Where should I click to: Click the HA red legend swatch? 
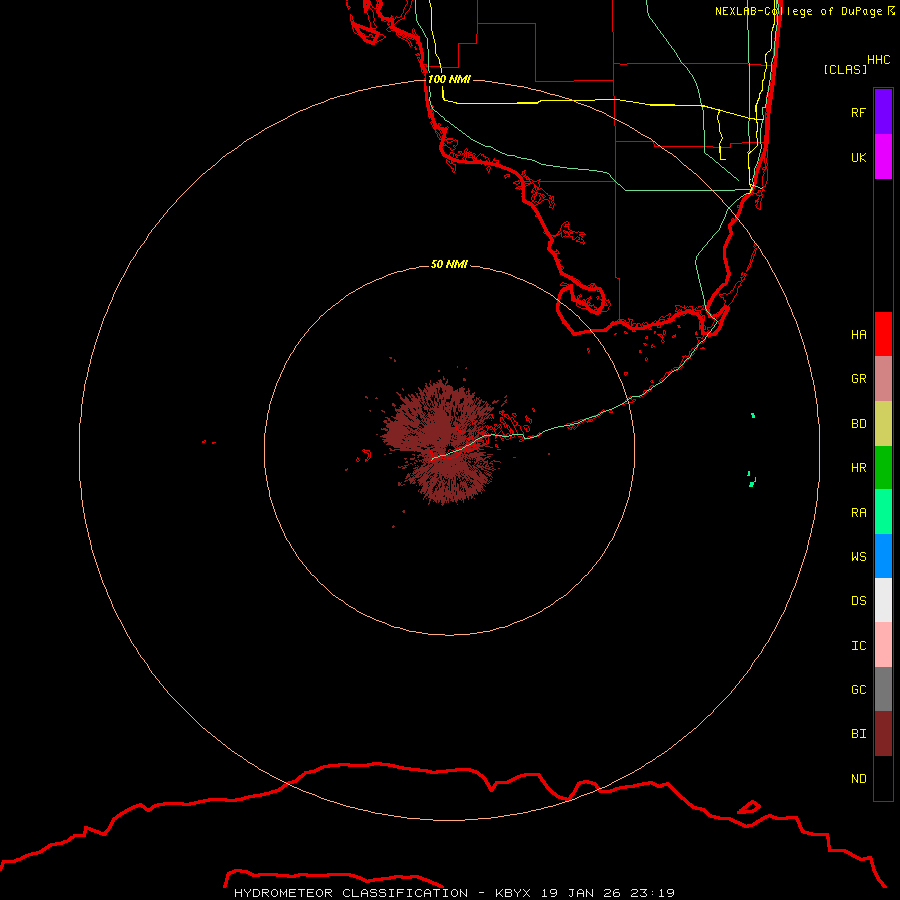coord(883,334)
